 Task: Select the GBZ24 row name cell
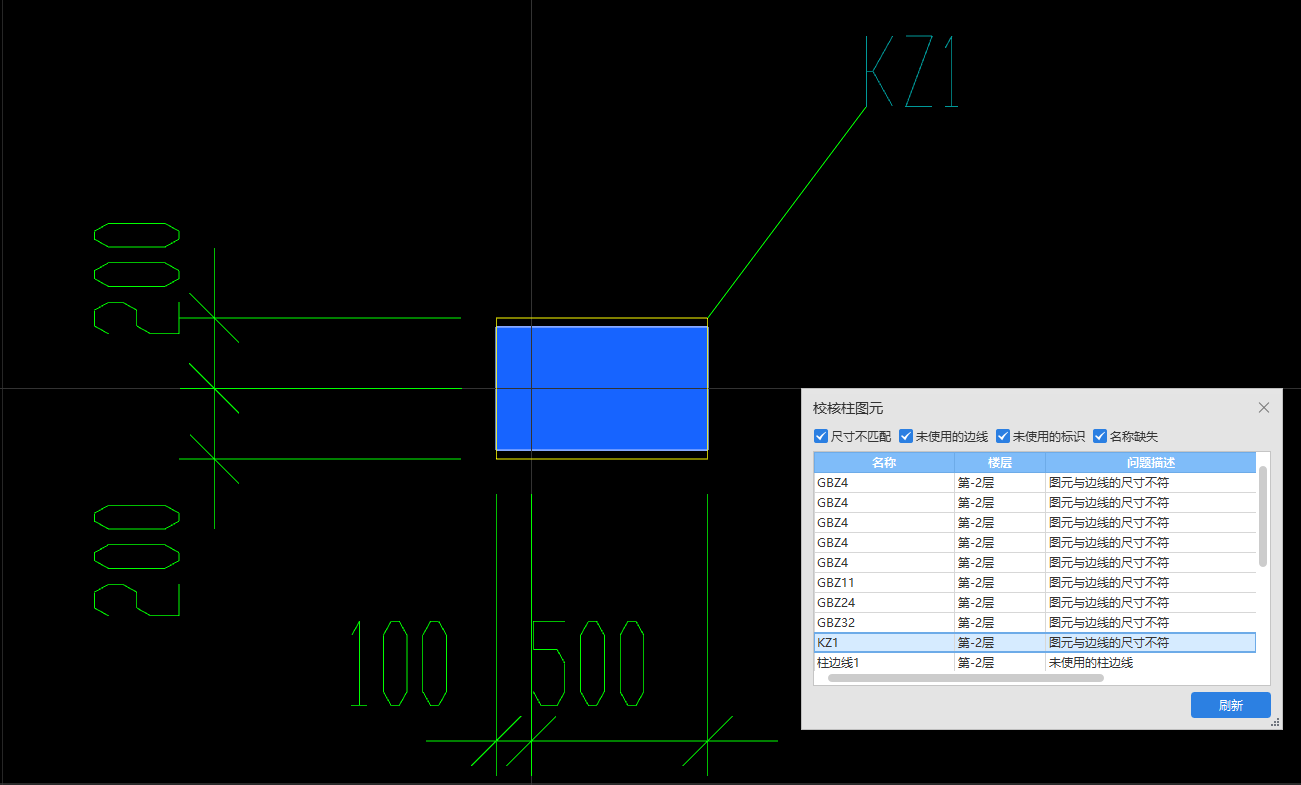884,603
